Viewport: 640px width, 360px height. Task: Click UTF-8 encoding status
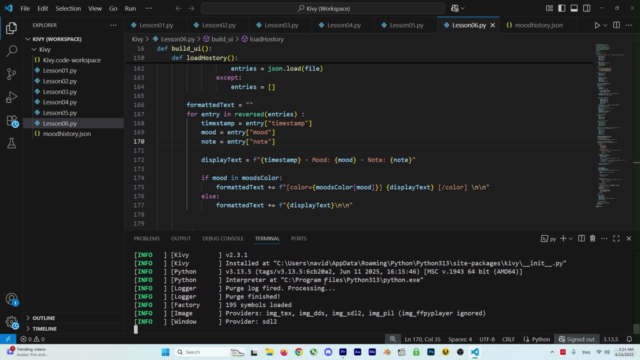(x=487, y=339)
